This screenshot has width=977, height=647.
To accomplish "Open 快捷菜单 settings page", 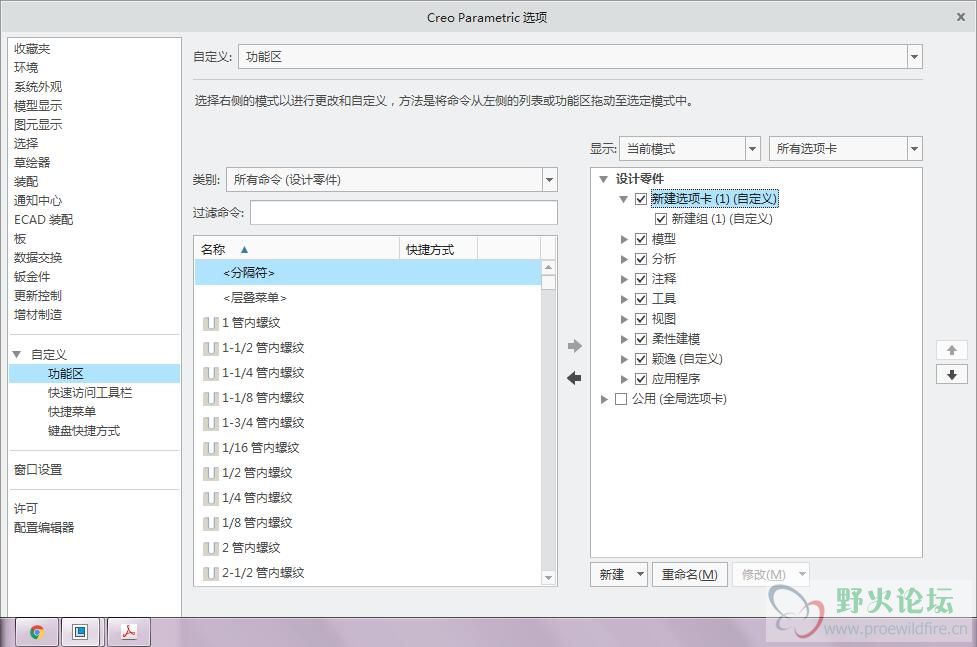I will point(72,411).
